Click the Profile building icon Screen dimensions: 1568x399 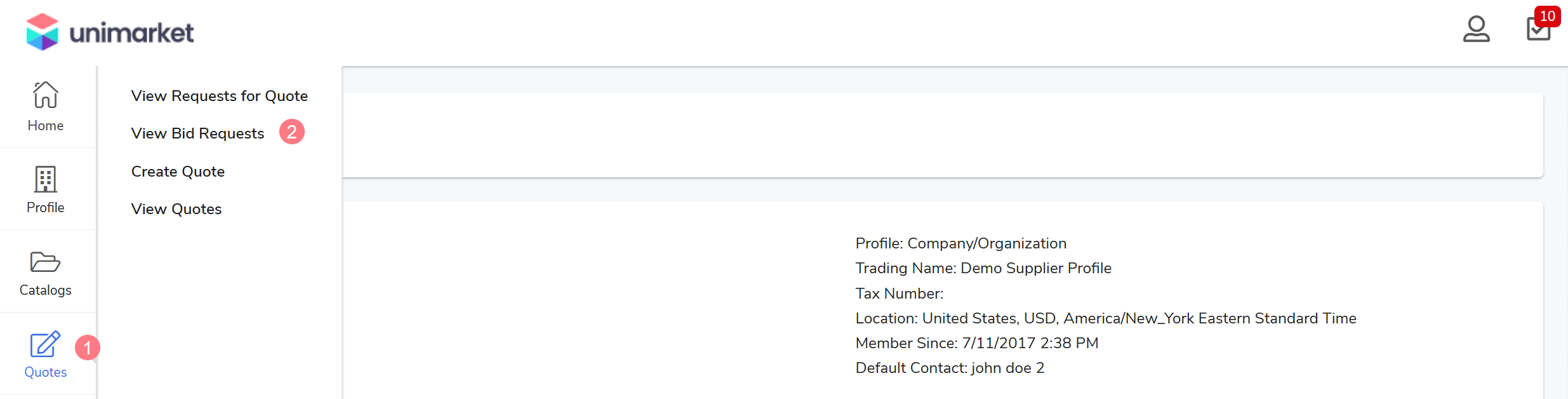coord(46,179)
